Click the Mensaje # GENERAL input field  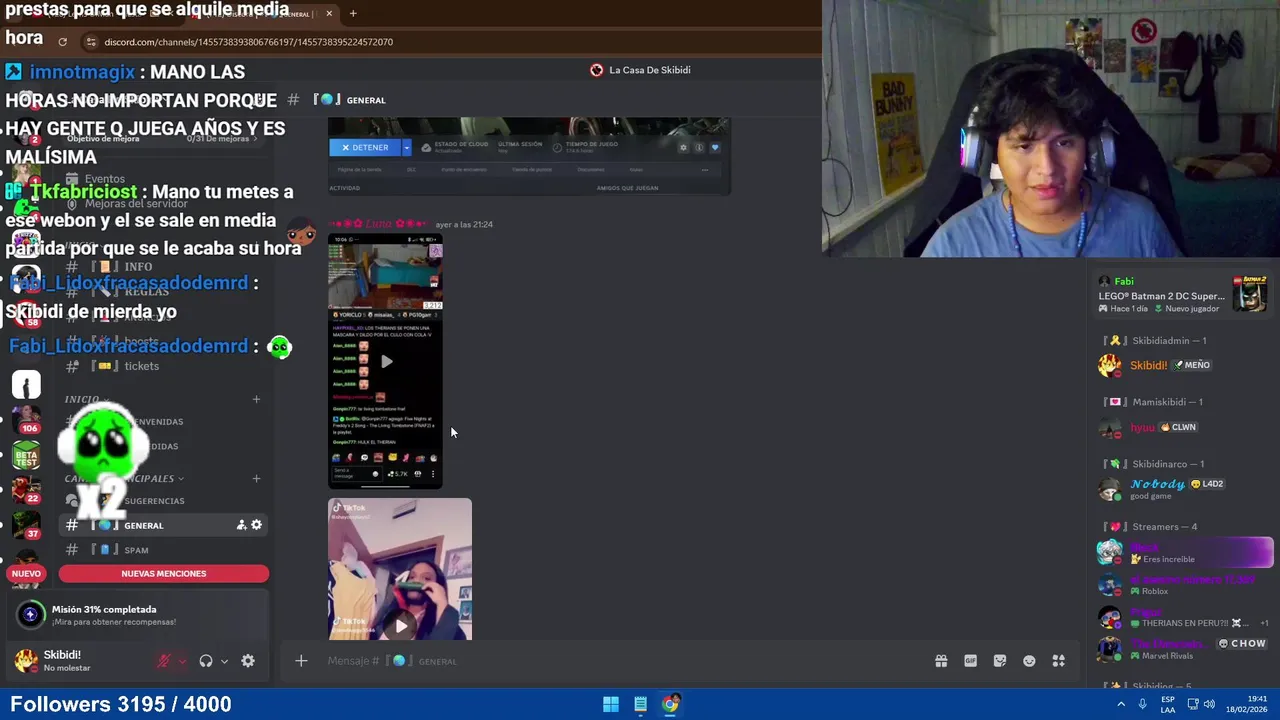pyautogui.click(x=620, y=661)
